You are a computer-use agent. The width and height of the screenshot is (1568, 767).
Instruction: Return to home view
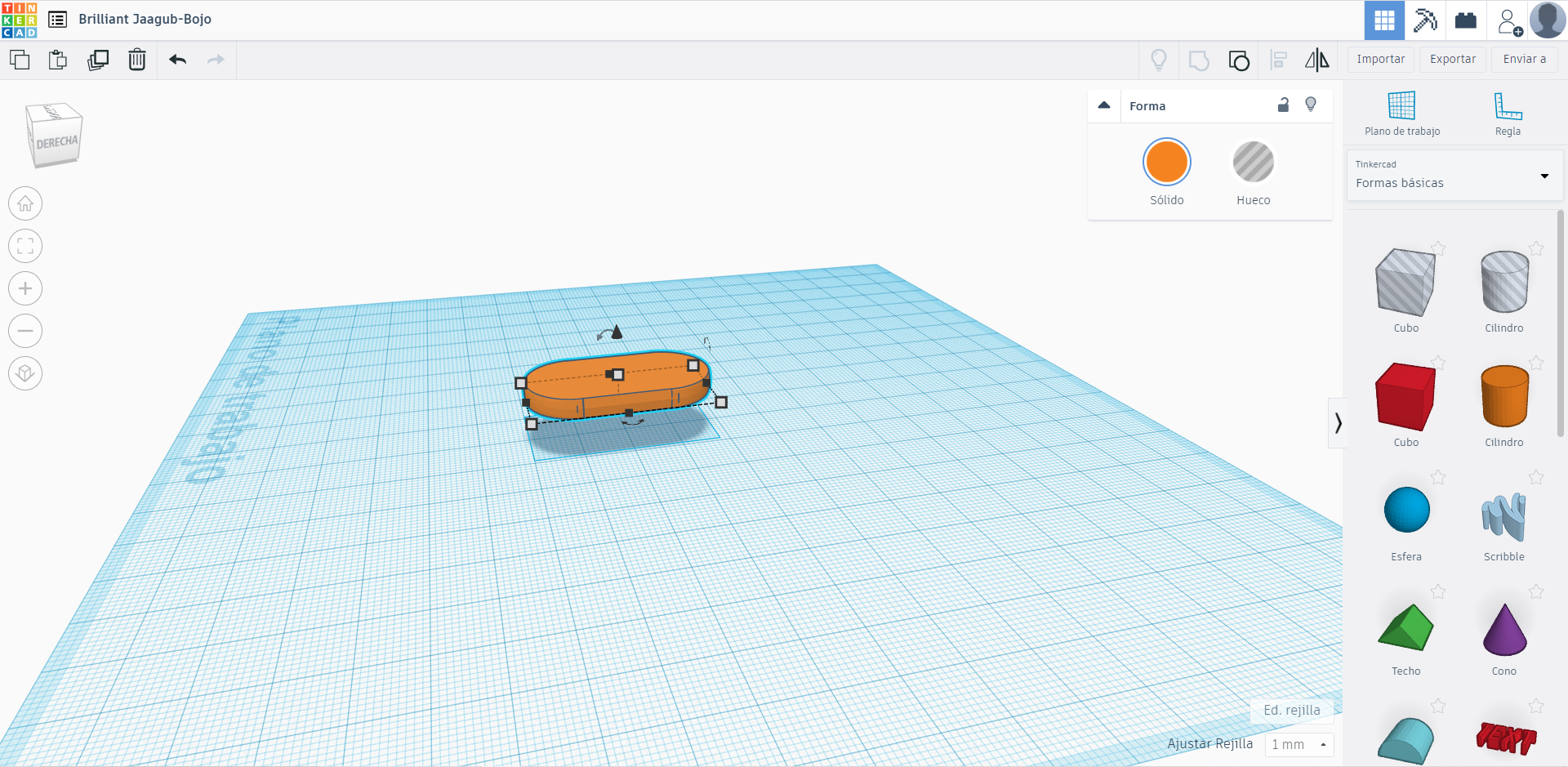click(x=25, y=203)
